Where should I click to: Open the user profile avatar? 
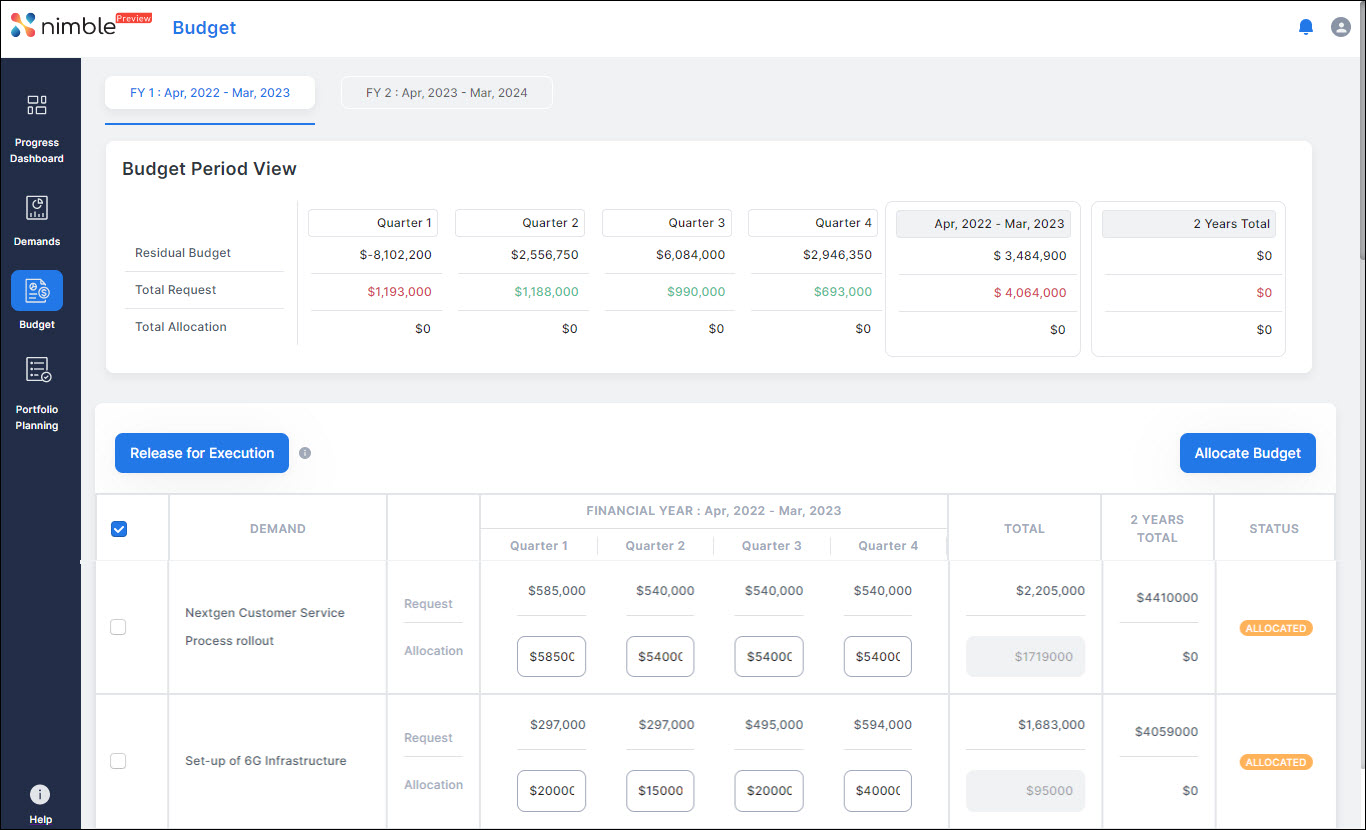click(1341, 27)
